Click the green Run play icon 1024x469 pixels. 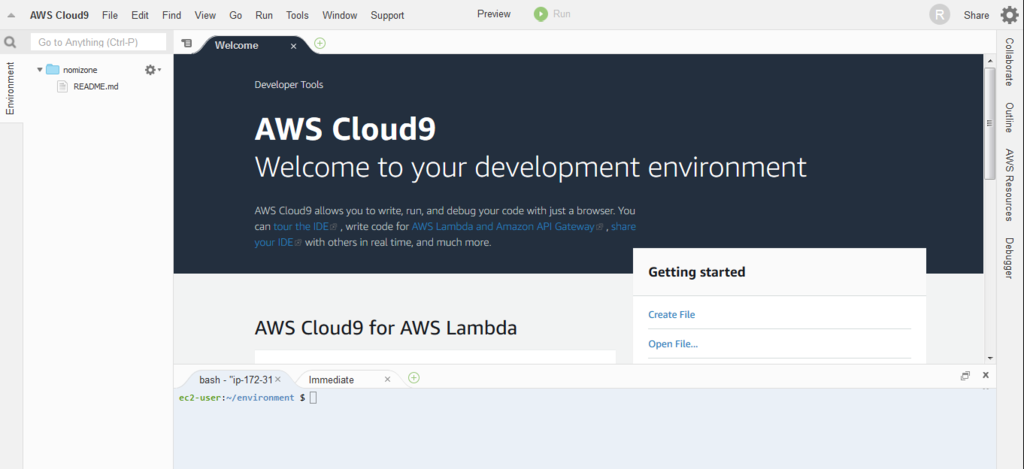541,14
